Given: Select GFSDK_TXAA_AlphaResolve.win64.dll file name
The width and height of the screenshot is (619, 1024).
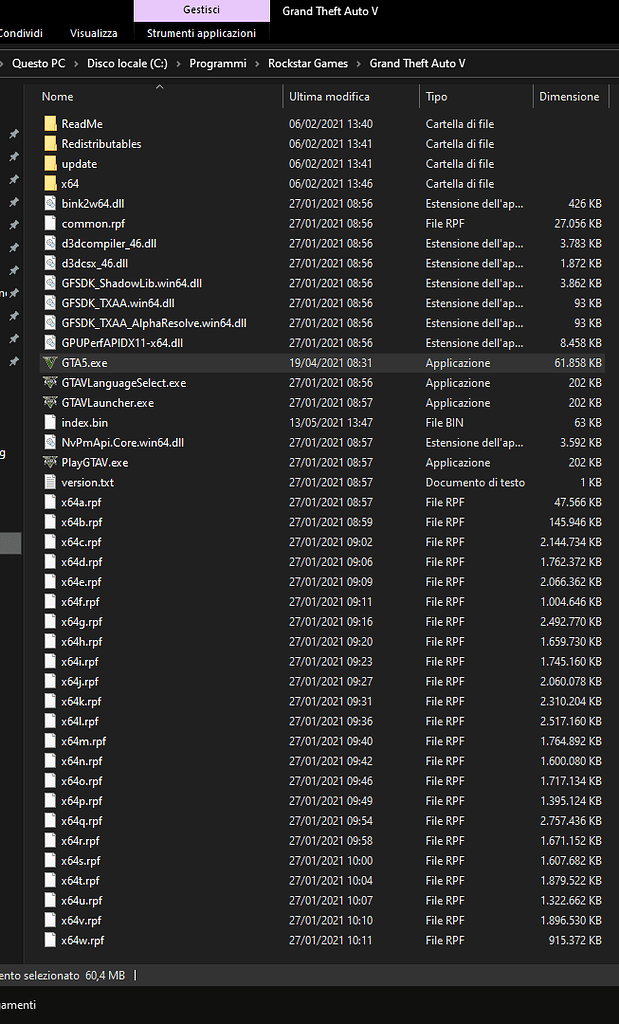Looking at the screenshot, I should 154,323.
